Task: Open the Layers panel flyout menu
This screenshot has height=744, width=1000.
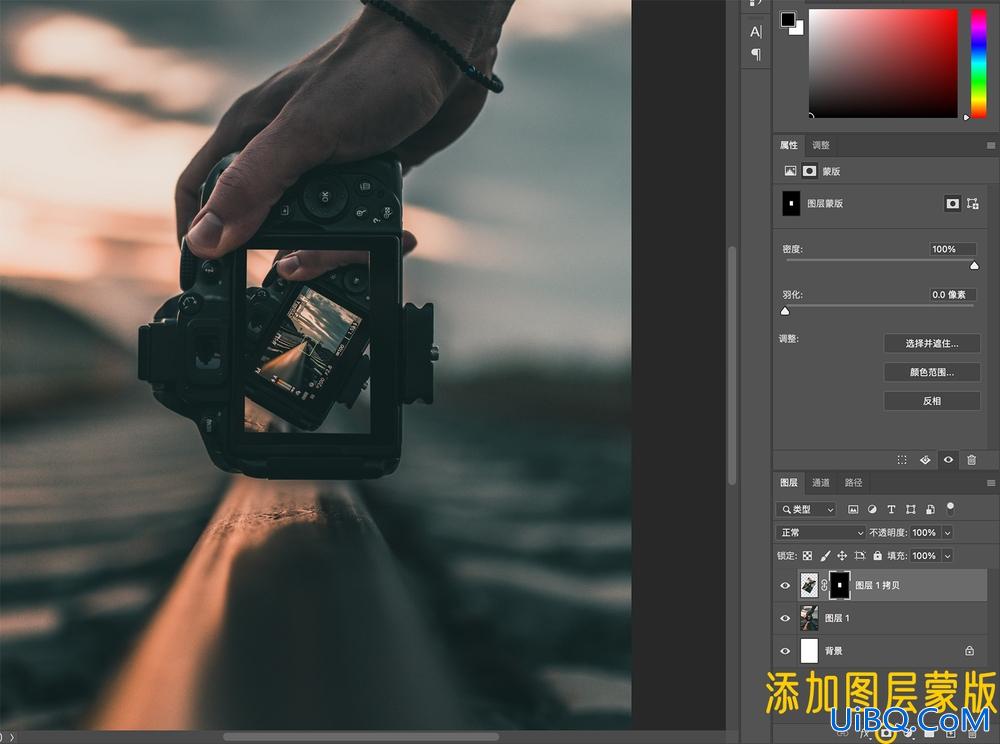Action: pyautogui.click(x=990, y=483)
